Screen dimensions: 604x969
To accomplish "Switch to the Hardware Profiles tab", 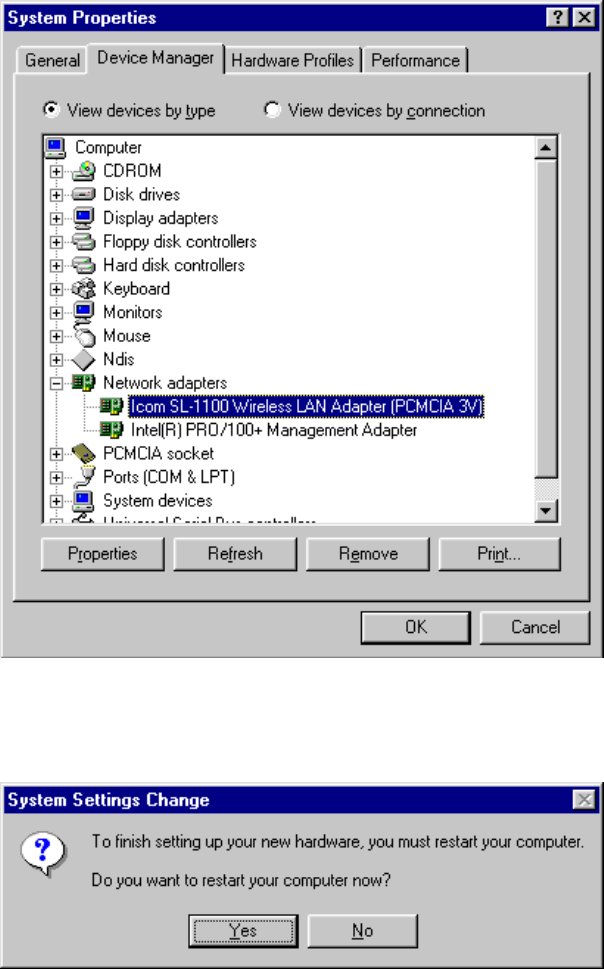I will coord(292,61).
